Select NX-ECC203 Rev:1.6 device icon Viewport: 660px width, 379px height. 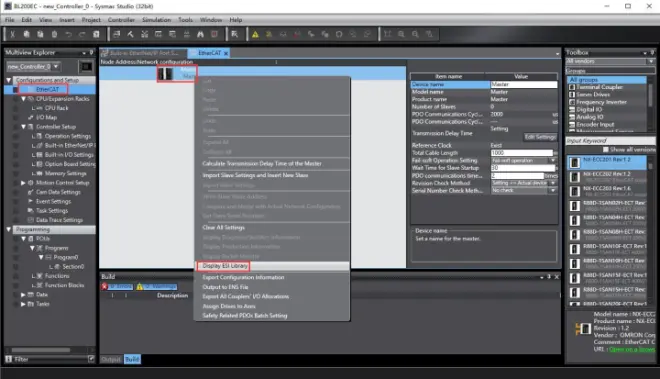(575, 191)
